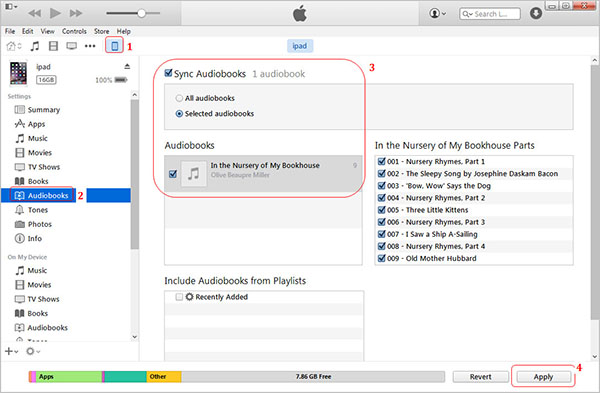Uncheck 009 - Old Mother Hubbard
600x393 pixels.
coord(382,258)
